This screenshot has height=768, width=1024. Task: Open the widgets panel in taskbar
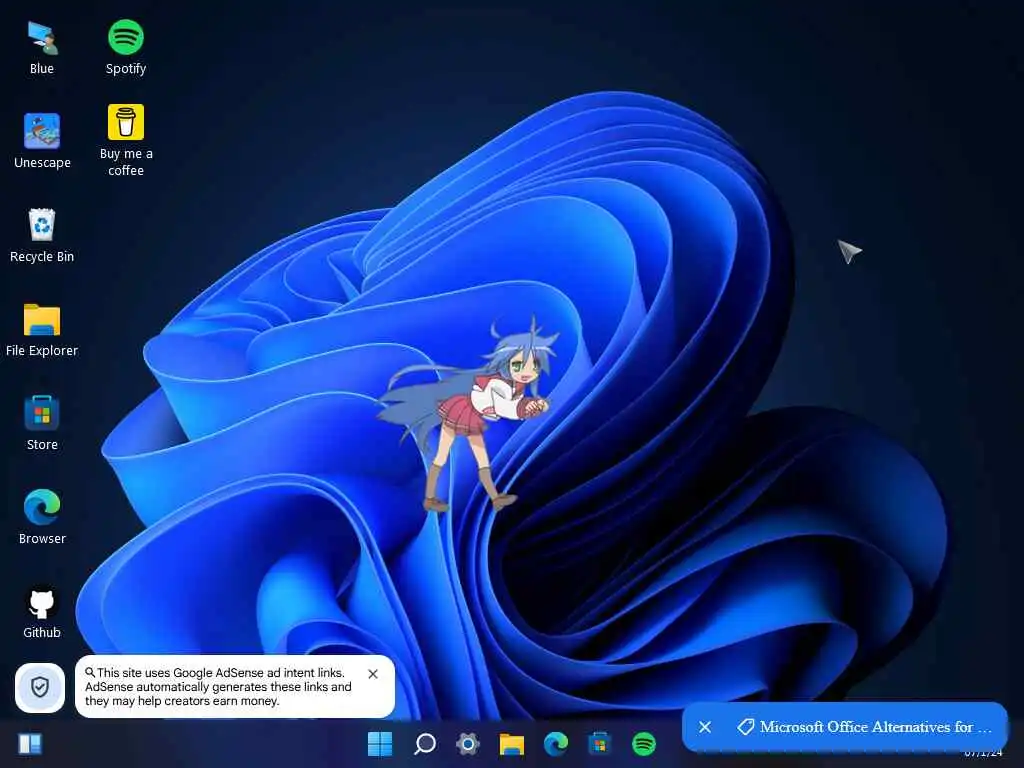(30, 743)
